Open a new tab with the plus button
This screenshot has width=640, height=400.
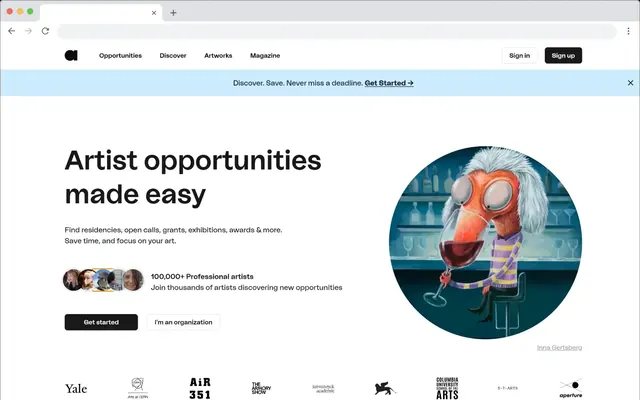[173, 13]
